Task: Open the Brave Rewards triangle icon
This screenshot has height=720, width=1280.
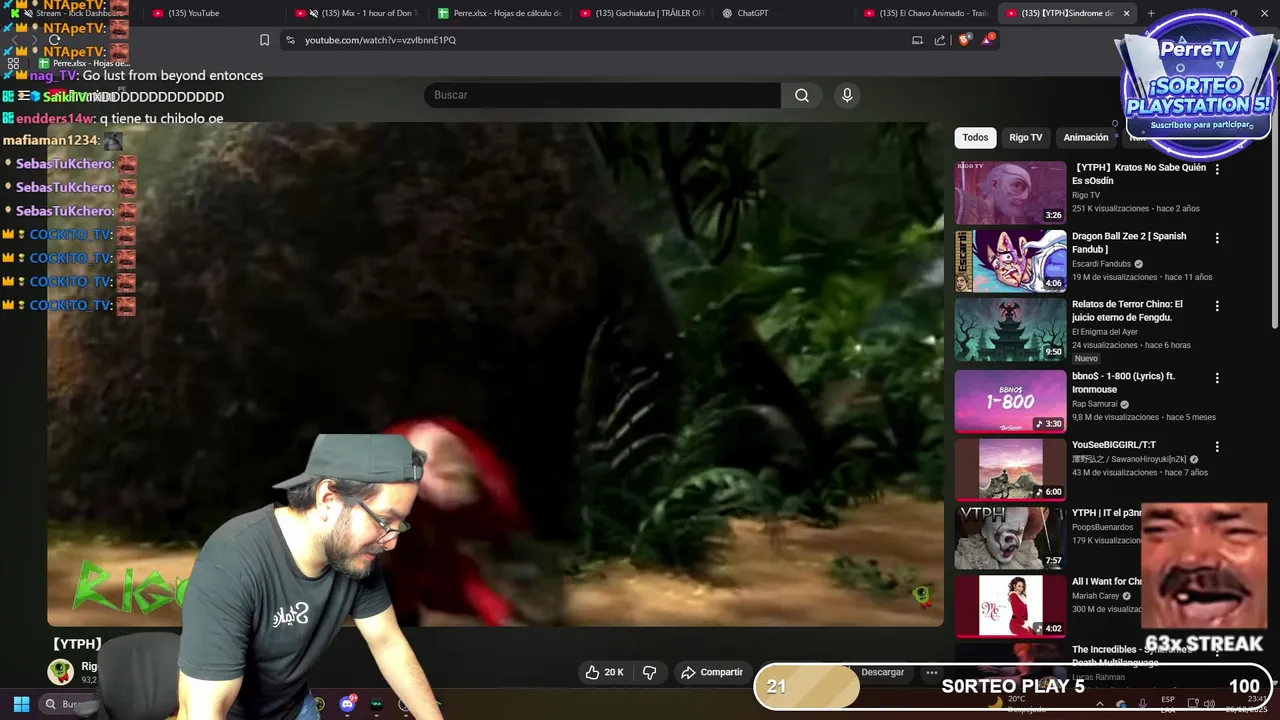Action: pos(988,40)
